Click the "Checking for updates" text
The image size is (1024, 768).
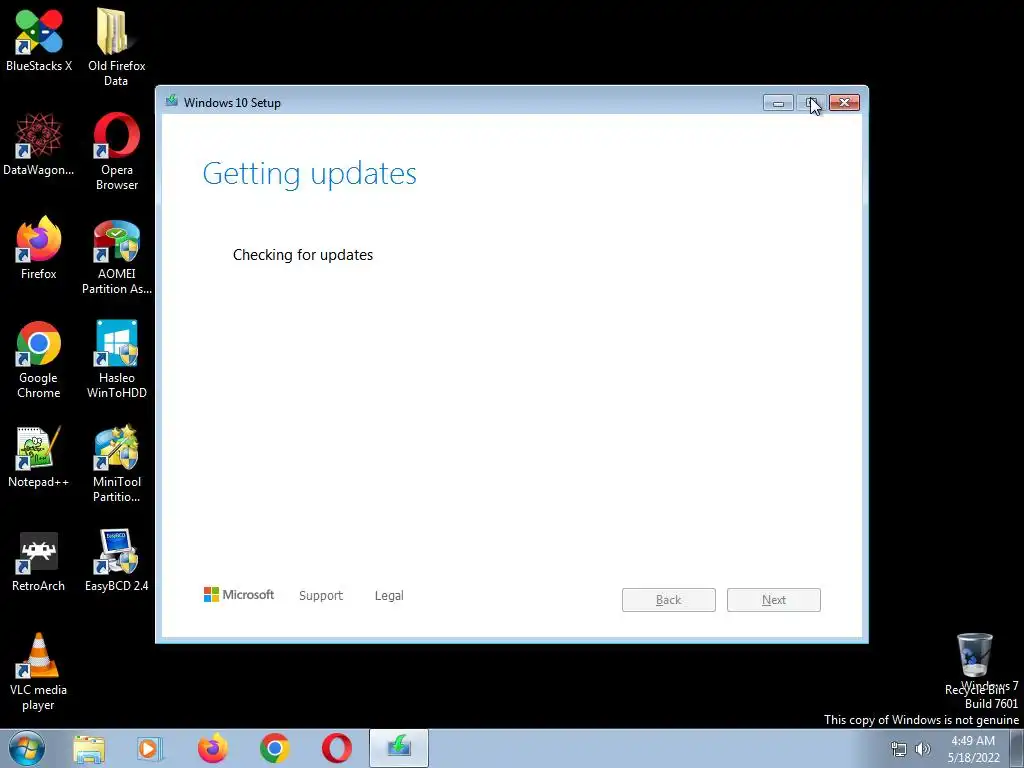coord(303,255)
